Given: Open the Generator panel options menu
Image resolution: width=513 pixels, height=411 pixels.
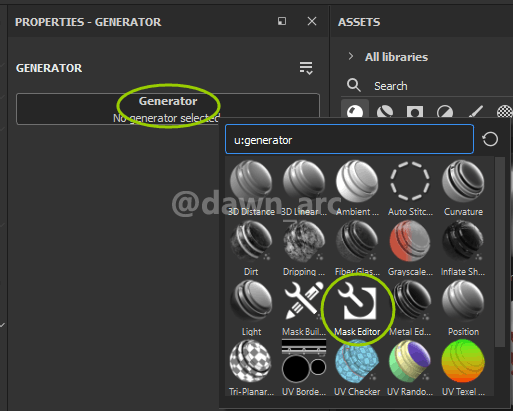Looking at the screenshot, I should tap(306, 68).
